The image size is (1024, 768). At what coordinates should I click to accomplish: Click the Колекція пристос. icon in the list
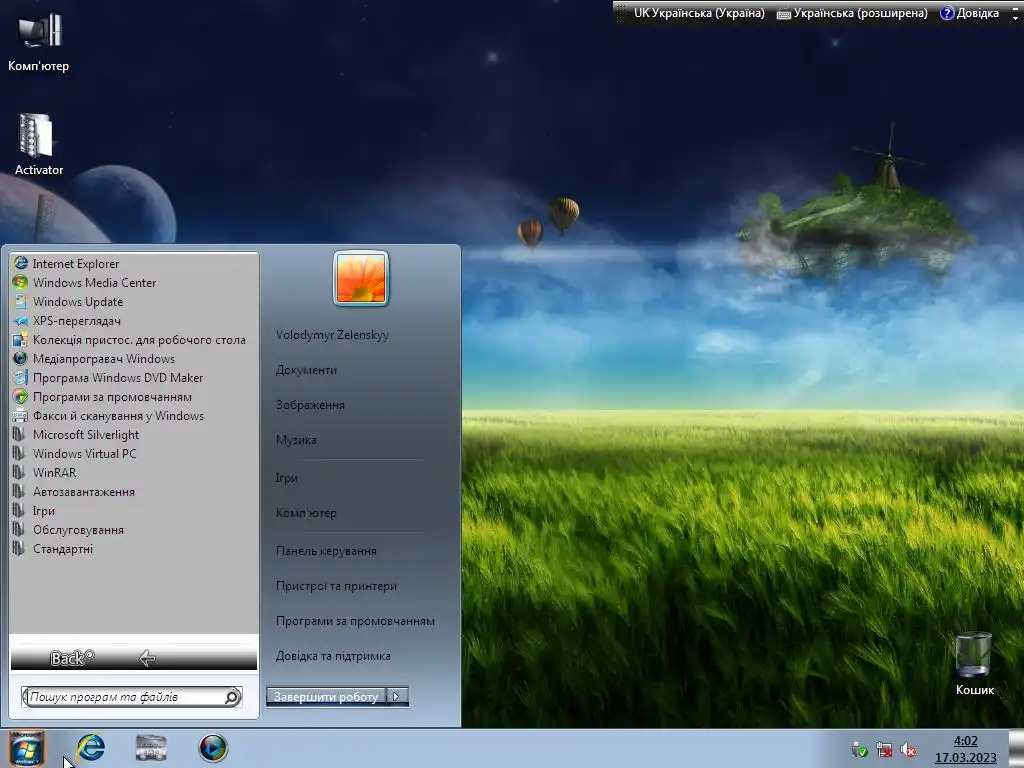[x=21, y=340]
